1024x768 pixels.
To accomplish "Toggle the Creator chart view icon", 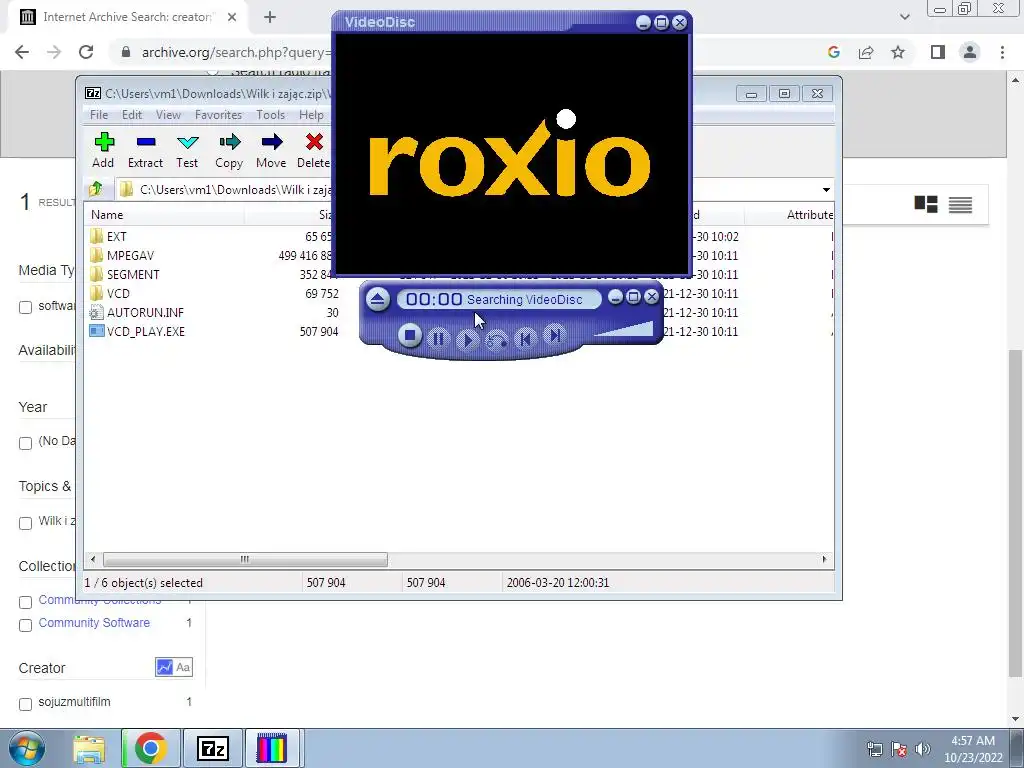I will point(164,667).
